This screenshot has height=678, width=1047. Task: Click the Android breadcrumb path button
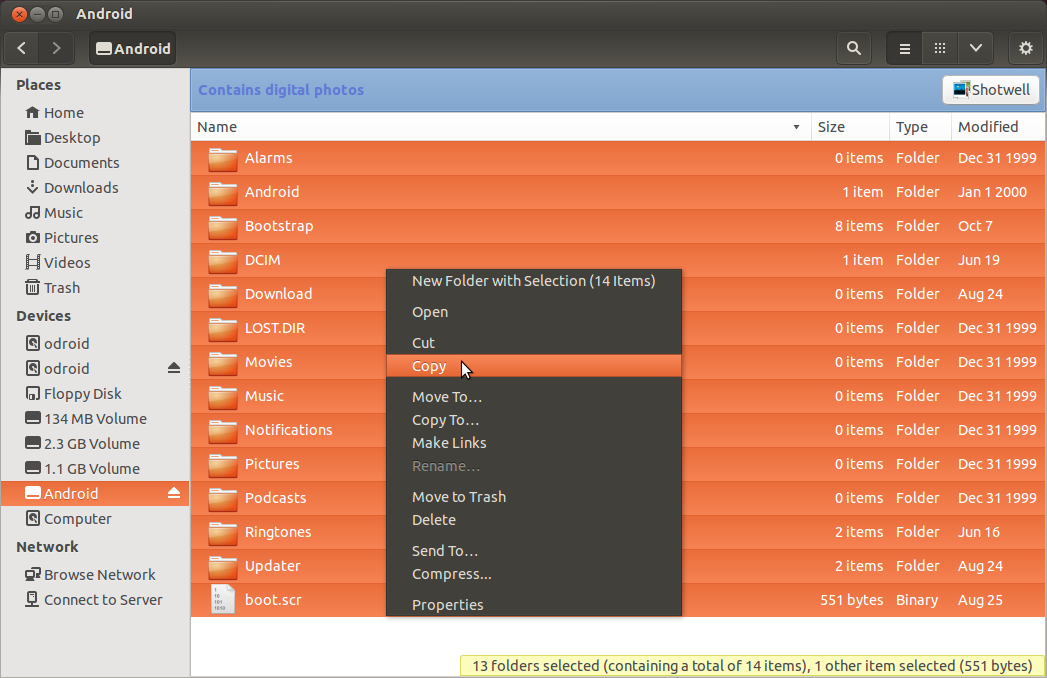[x=132, y=47]
